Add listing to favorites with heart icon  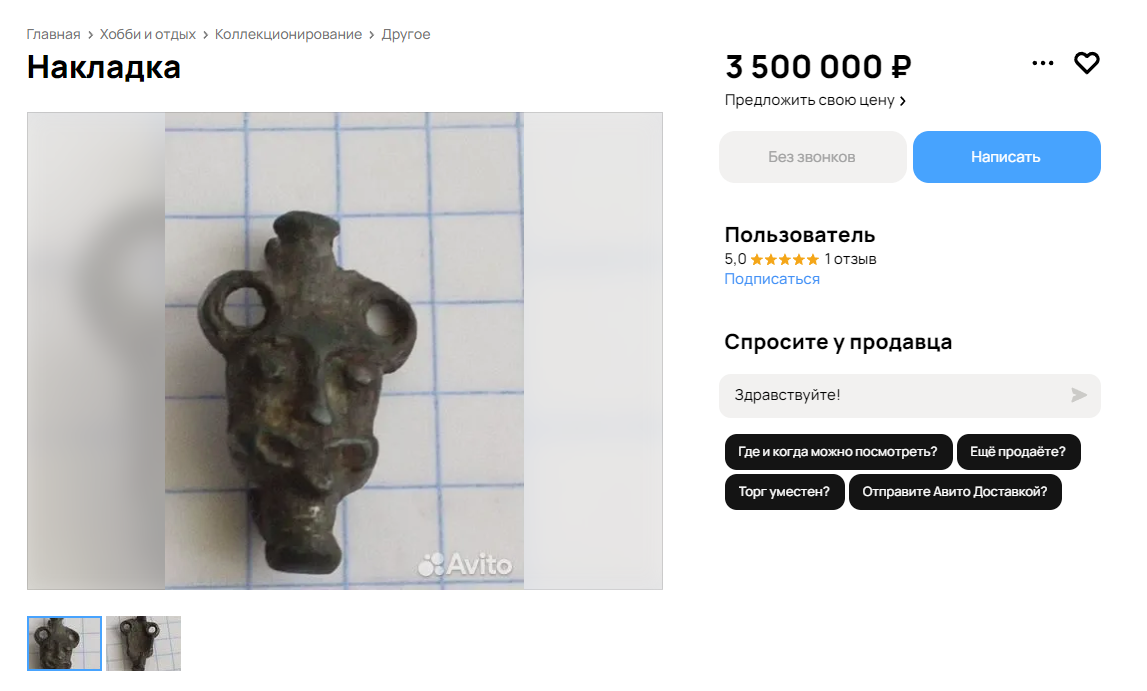tap(1086, 63)
